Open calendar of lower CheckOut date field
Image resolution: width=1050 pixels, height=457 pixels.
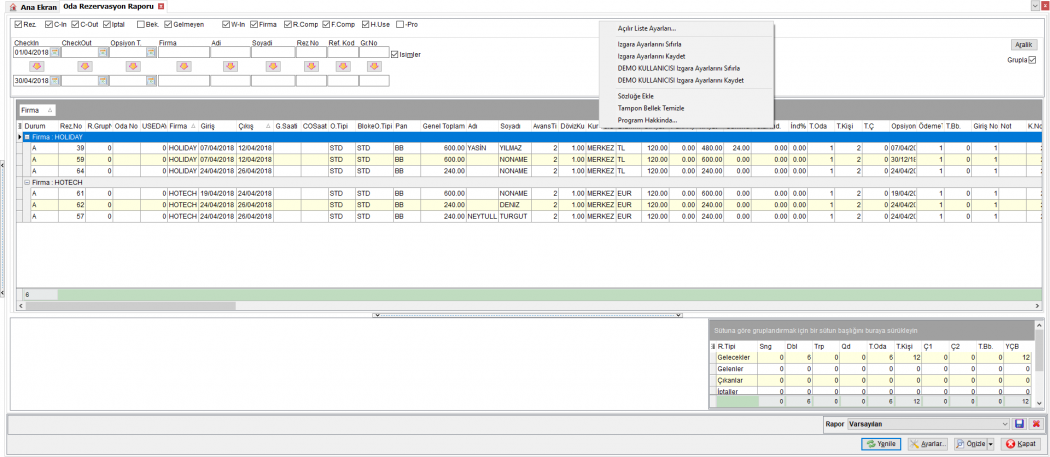[103, 80]
